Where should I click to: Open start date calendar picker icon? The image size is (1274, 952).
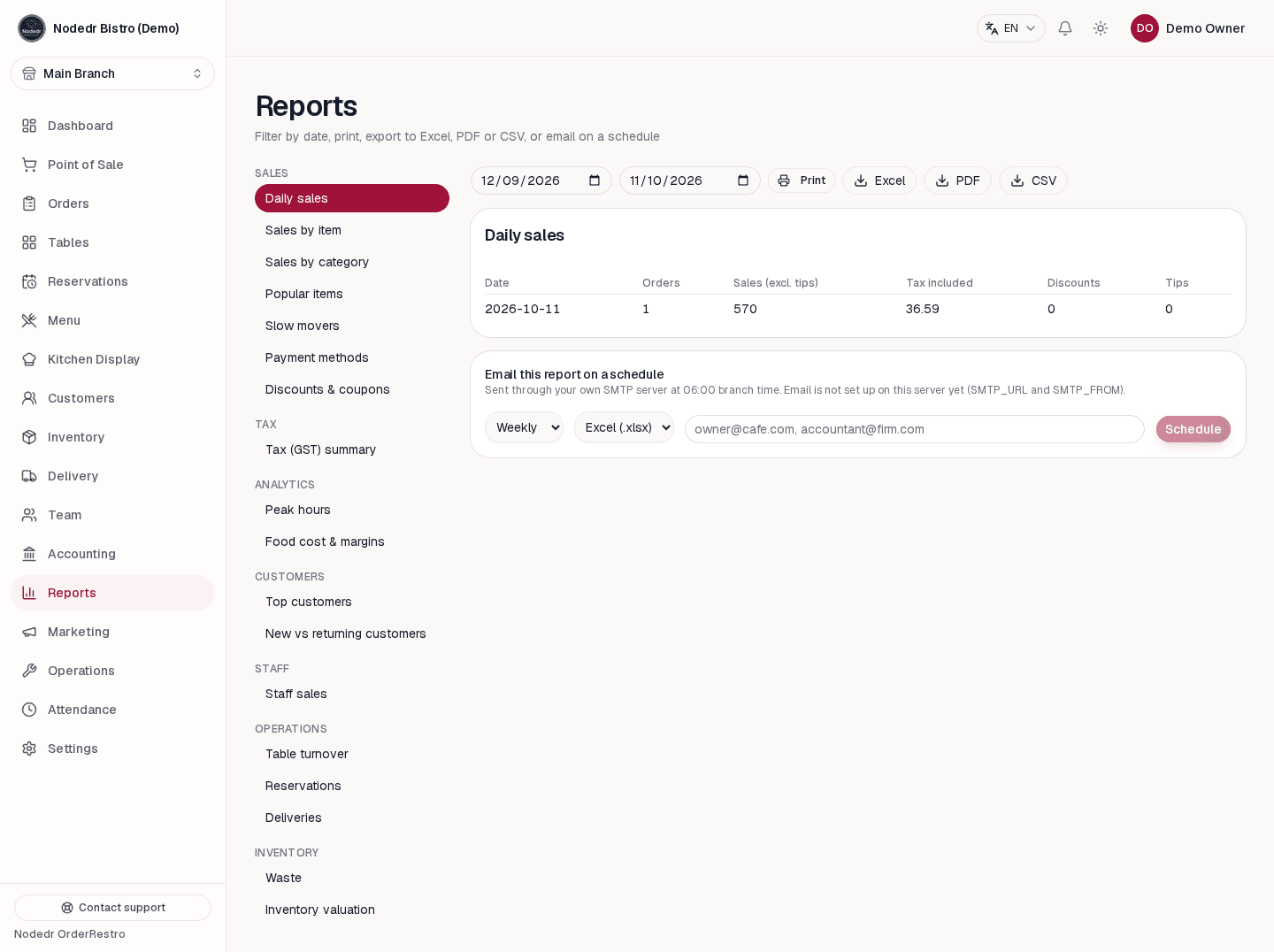pyautogui.click(x=595, y=180)
